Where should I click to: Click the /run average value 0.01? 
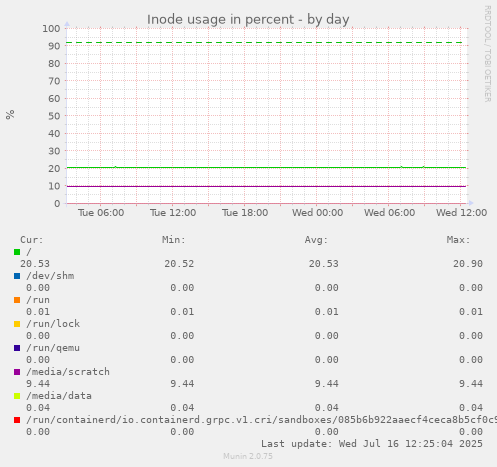click(x=327, y=312)
